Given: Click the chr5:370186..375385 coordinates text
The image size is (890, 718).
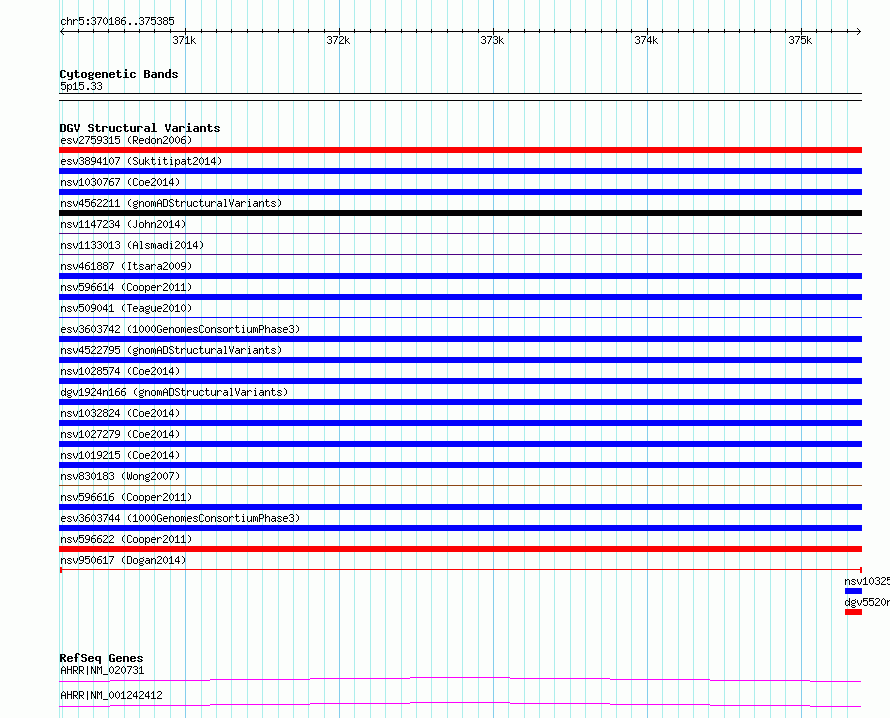Looking at the screenshot, I should (x=117, y=22).
